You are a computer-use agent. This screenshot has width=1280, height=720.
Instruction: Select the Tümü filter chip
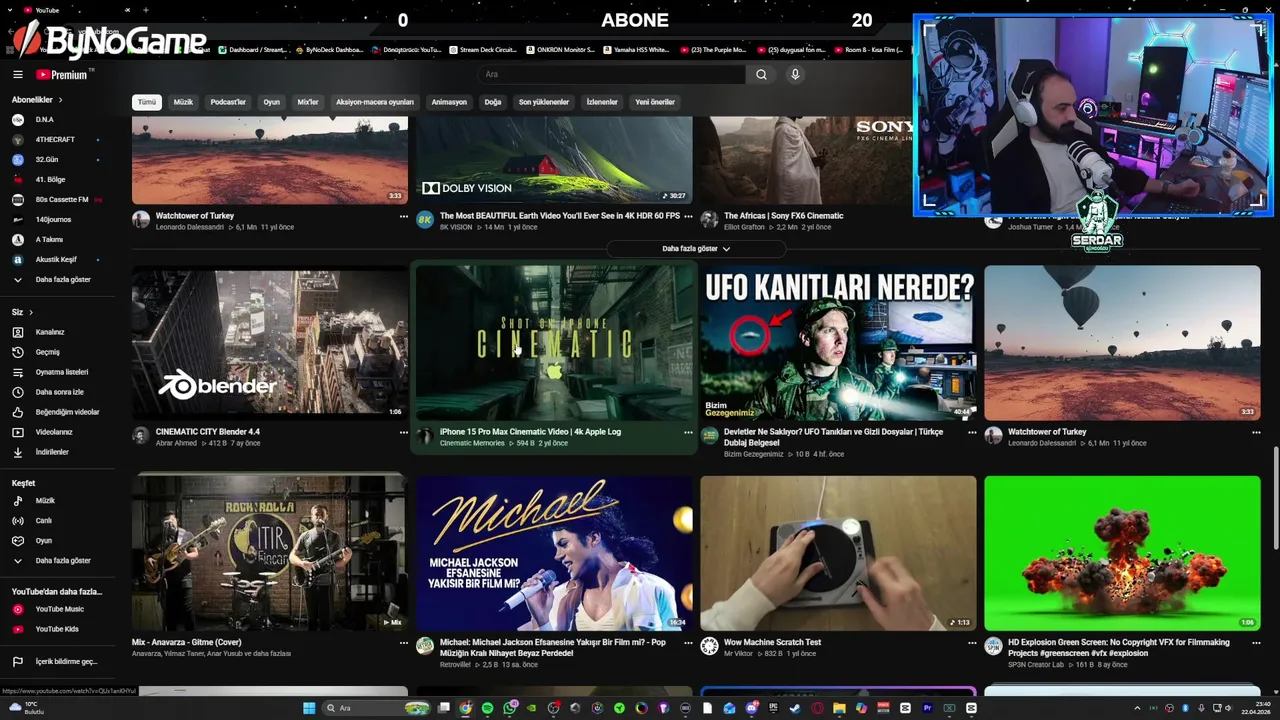click(x=147, y=102)
